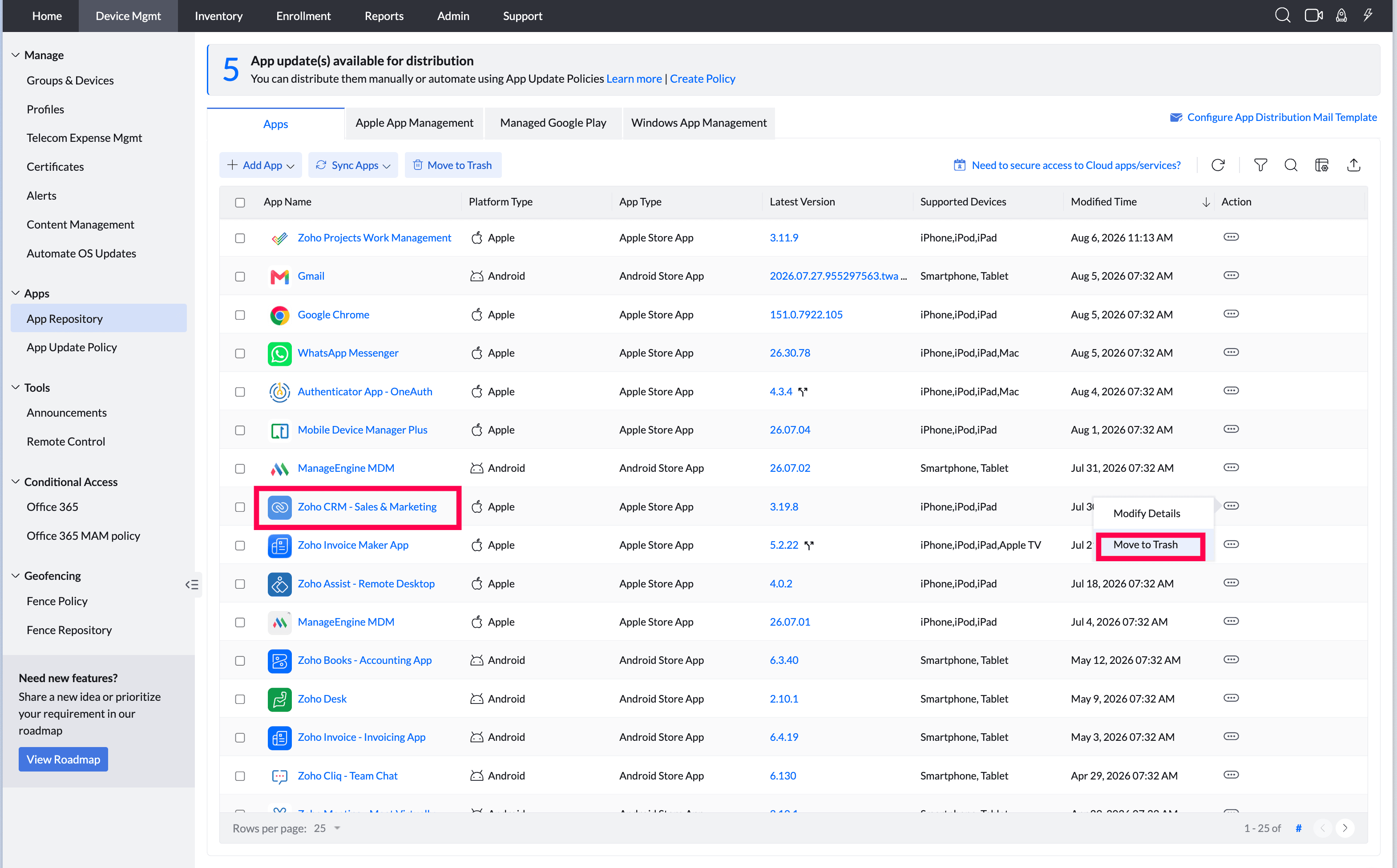The image size is (1397, 868).
Task: Click the Move to Trash toolbar button
Action: (452, 165)
